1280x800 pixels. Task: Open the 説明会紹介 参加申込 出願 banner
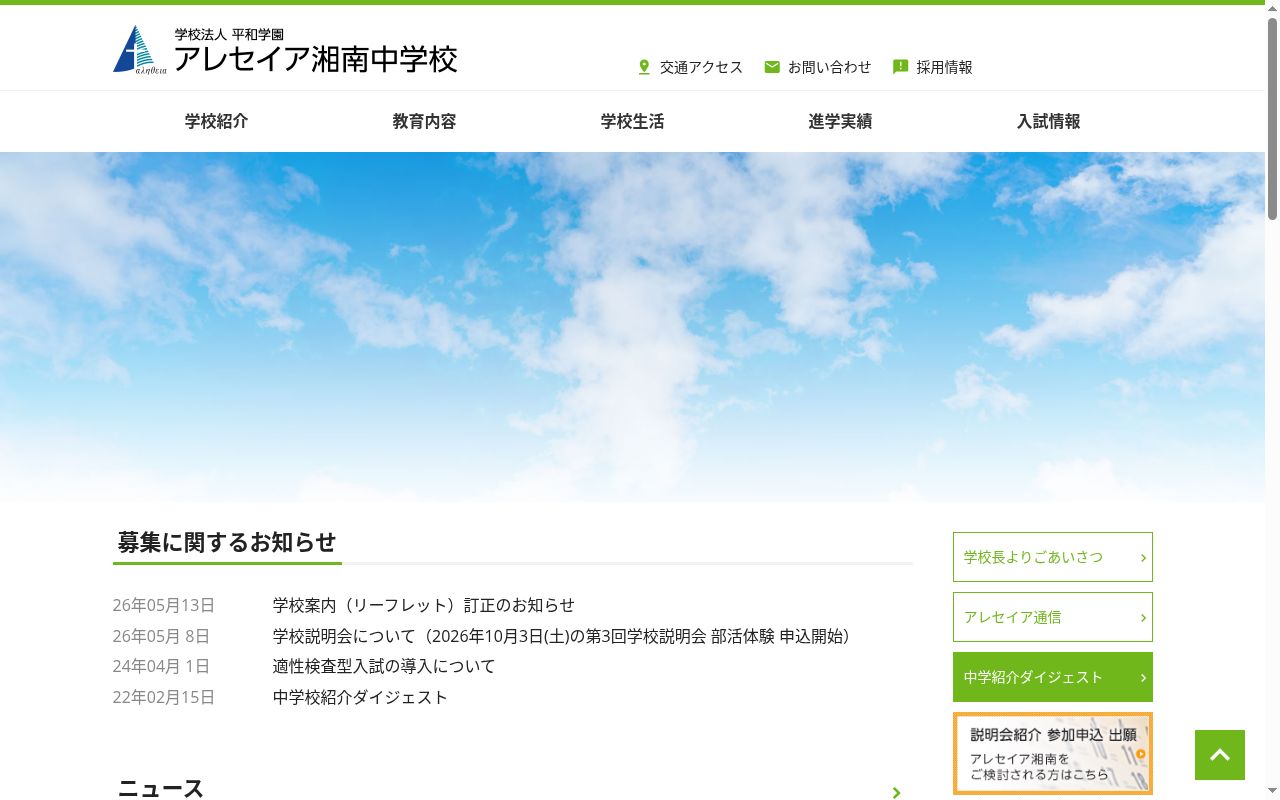(1053, 754)
